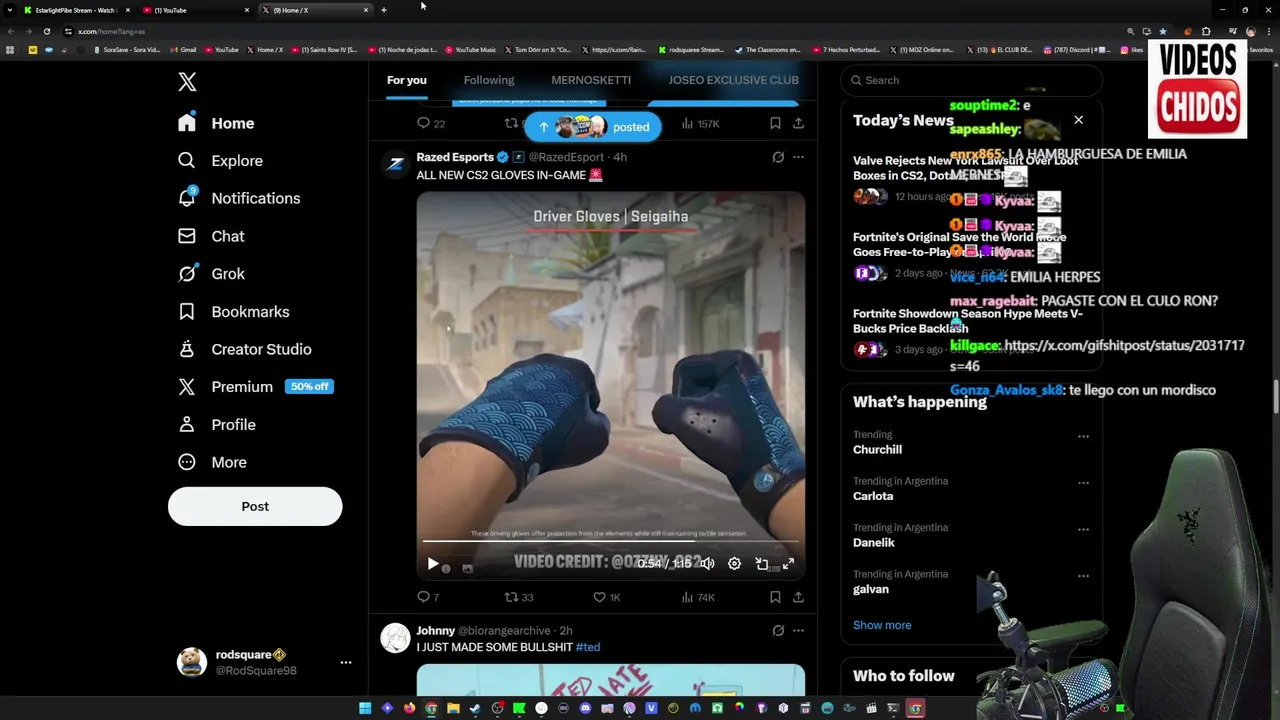The image size is (1280, 720).
Task: Switch to the MERNOSKETTI tab
Action: [x=591, y=80]
